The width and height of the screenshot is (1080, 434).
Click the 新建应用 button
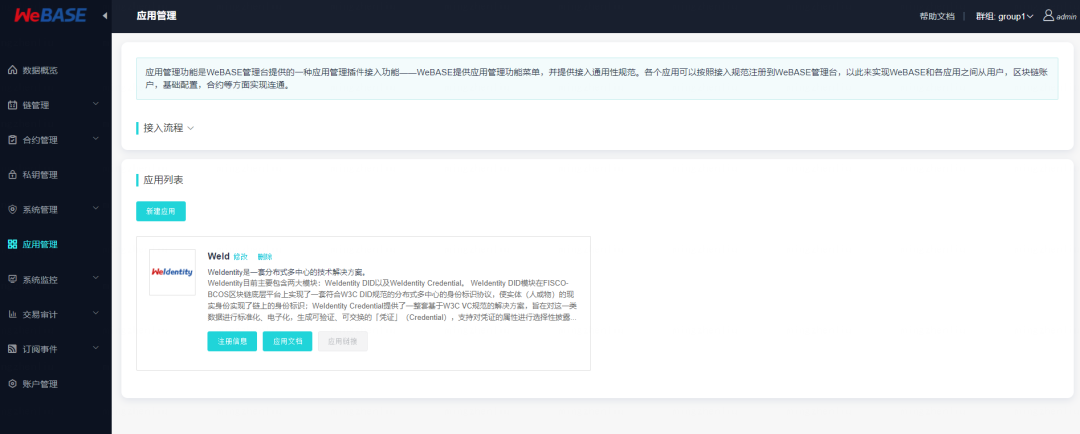tap(160, 211)
